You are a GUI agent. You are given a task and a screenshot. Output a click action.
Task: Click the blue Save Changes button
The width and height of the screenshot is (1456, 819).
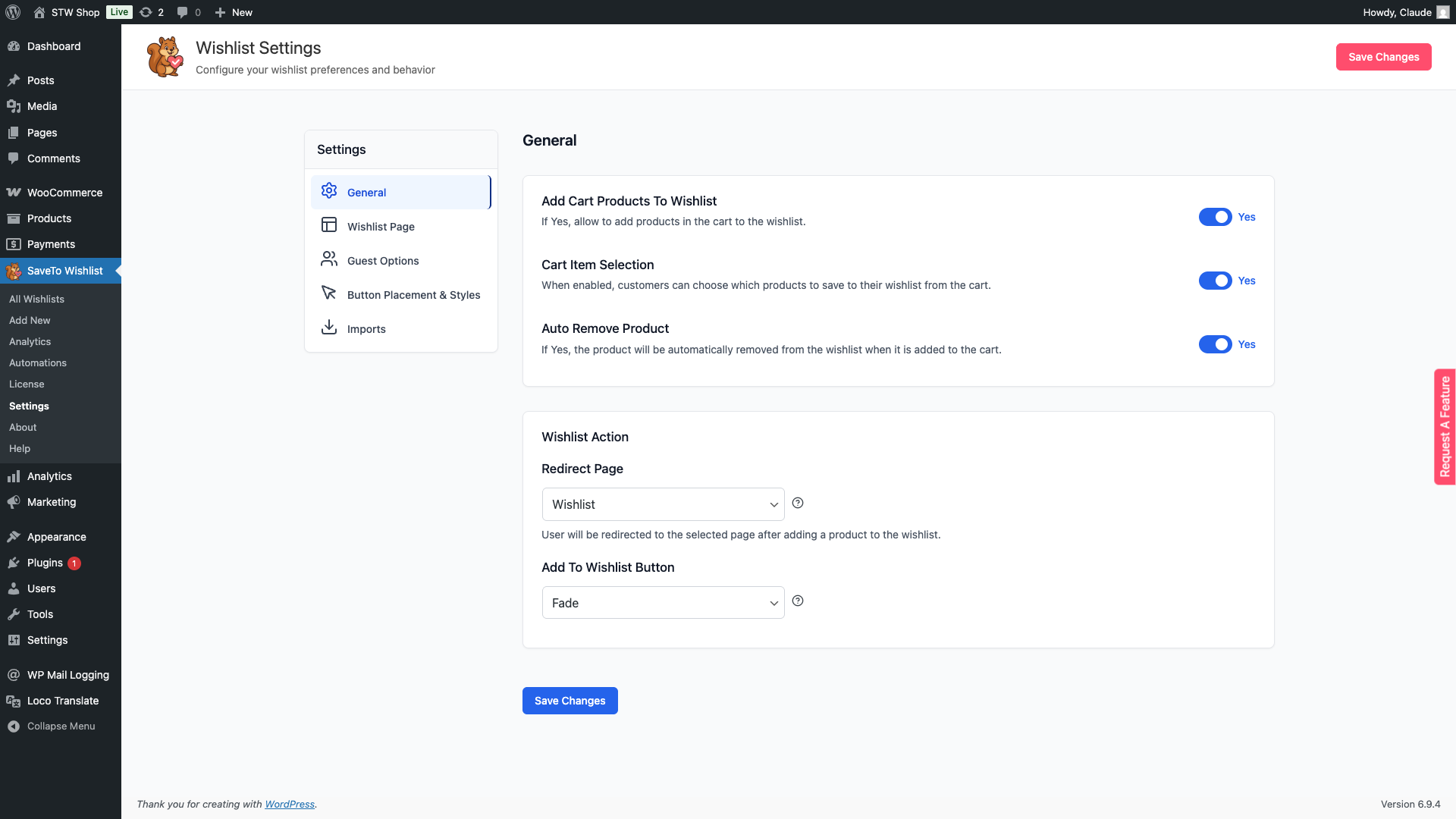tap(570, 701)
